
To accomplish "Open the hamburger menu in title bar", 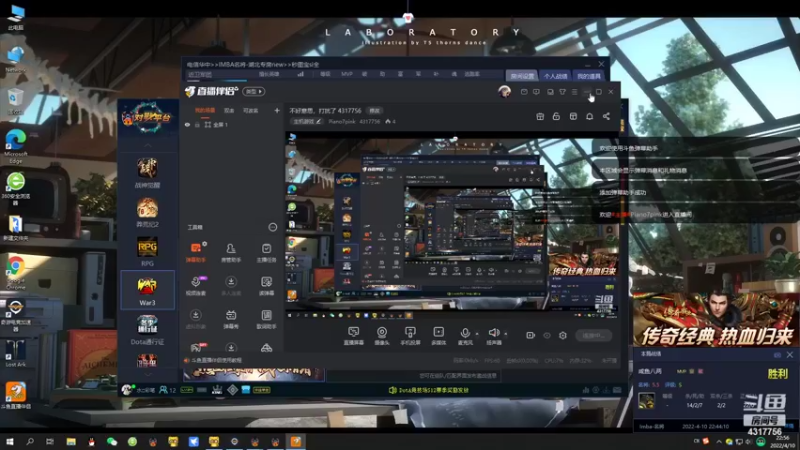I will [574, 92].
